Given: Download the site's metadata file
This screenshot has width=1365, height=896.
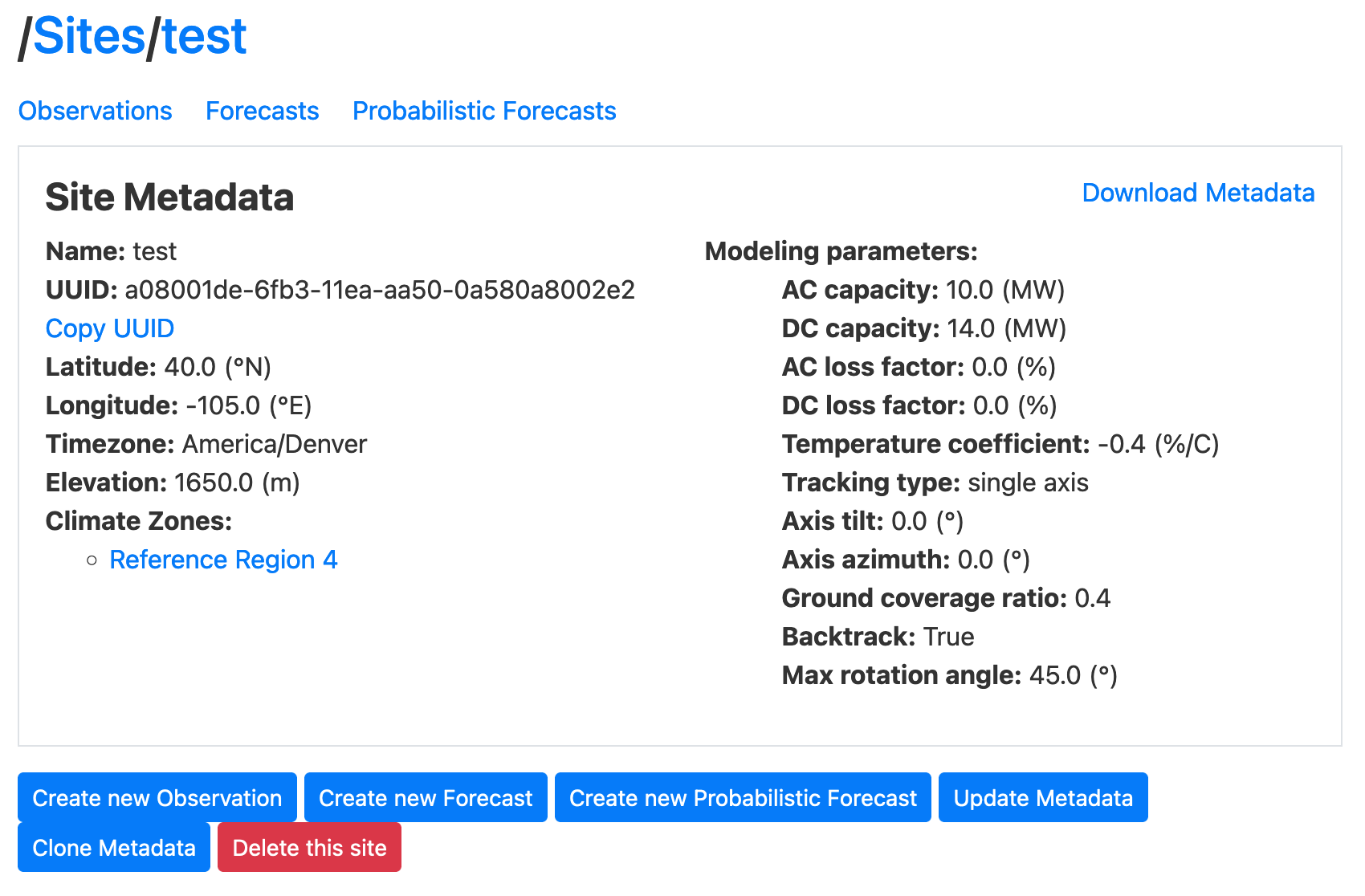Looking at the screenshot, I should [1197, 193].
